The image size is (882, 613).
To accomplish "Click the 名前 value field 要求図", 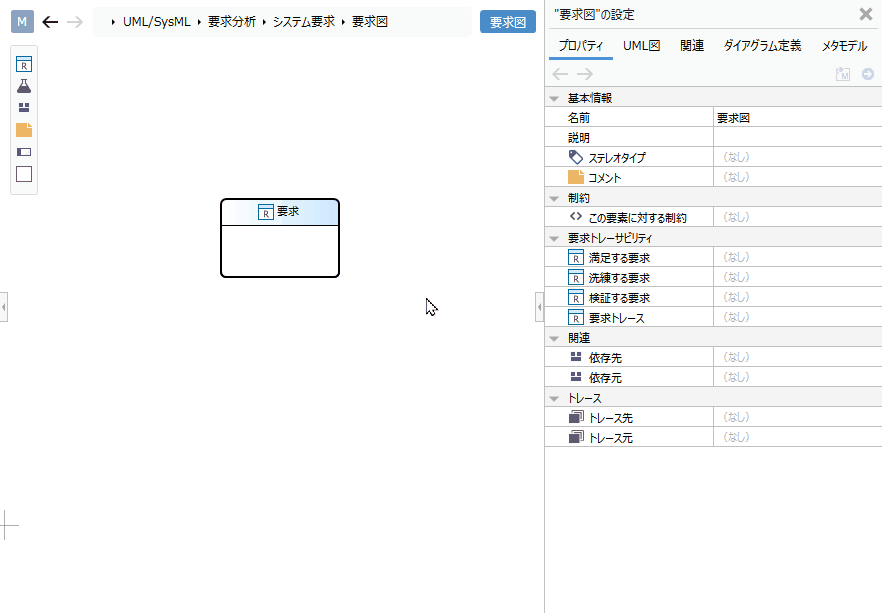I will point(798,118).
